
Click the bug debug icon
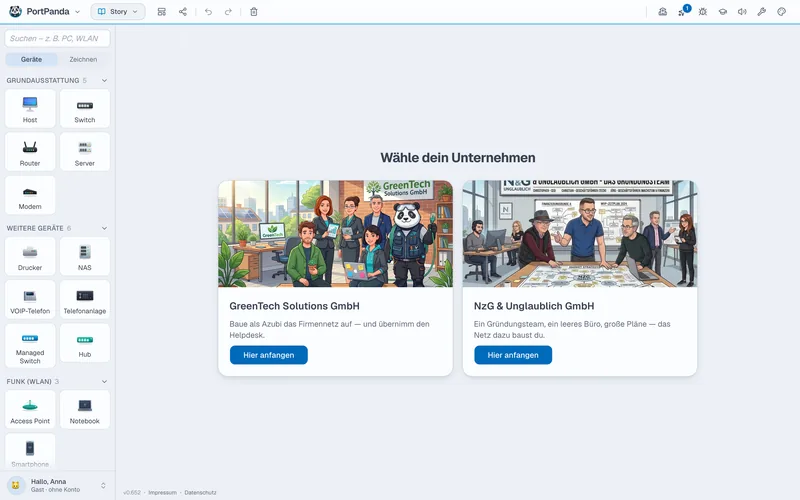click(703, 12)
